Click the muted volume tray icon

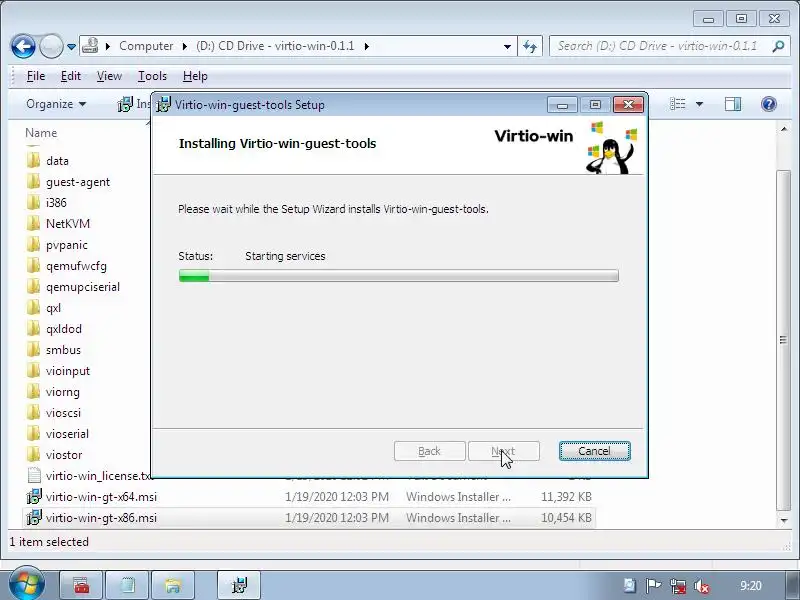tap(702, 586)
